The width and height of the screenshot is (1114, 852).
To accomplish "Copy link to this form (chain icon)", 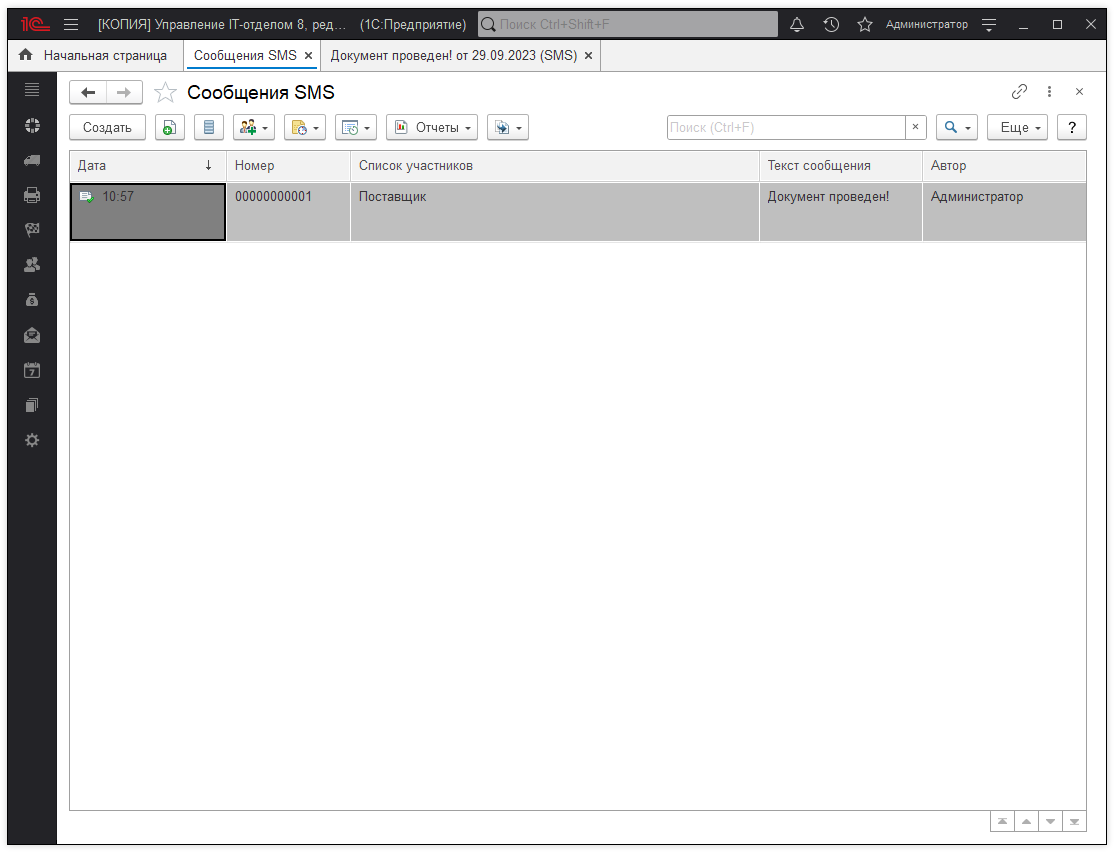I will pos(1019,92).
